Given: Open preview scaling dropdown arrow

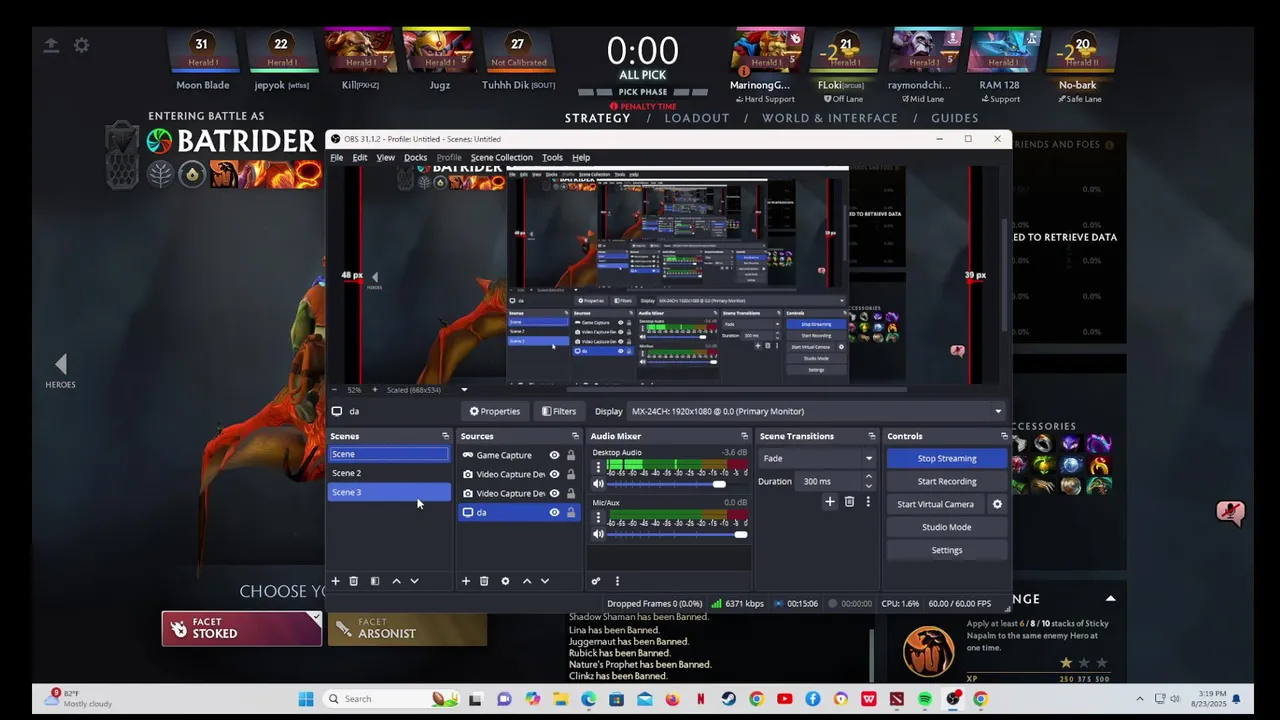Looking at the screenshot, I should click(464, 389).
